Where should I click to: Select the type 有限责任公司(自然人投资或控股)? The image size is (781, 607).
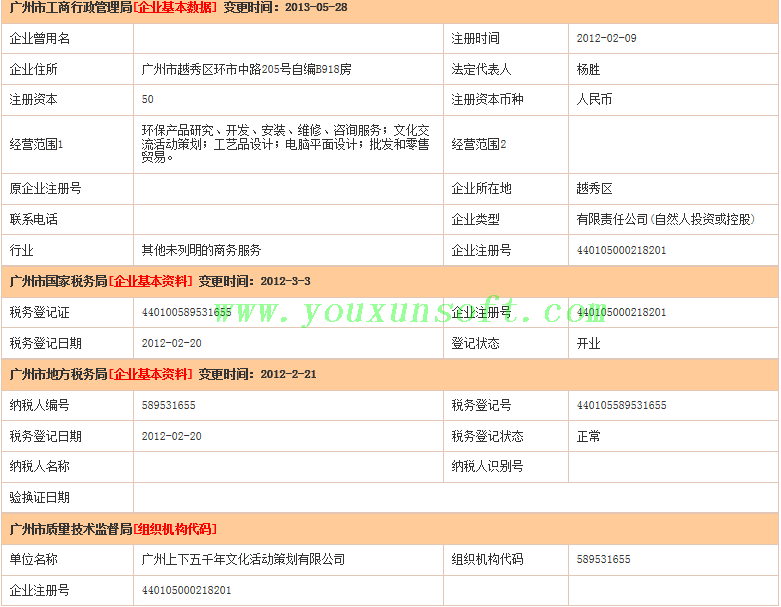(x=665, y=219)
